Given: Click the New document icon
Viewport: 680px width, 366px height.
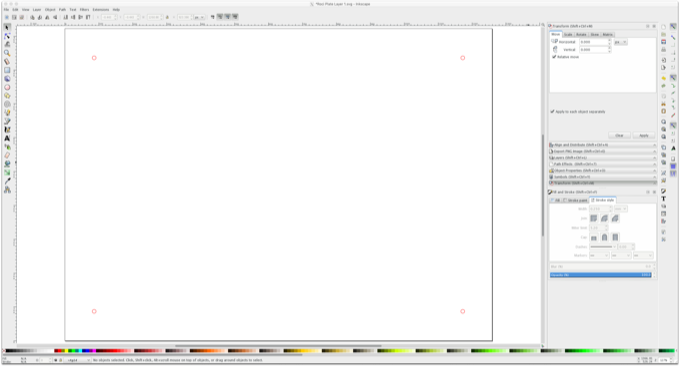Looking at the screenshot, I should [664, 27].
